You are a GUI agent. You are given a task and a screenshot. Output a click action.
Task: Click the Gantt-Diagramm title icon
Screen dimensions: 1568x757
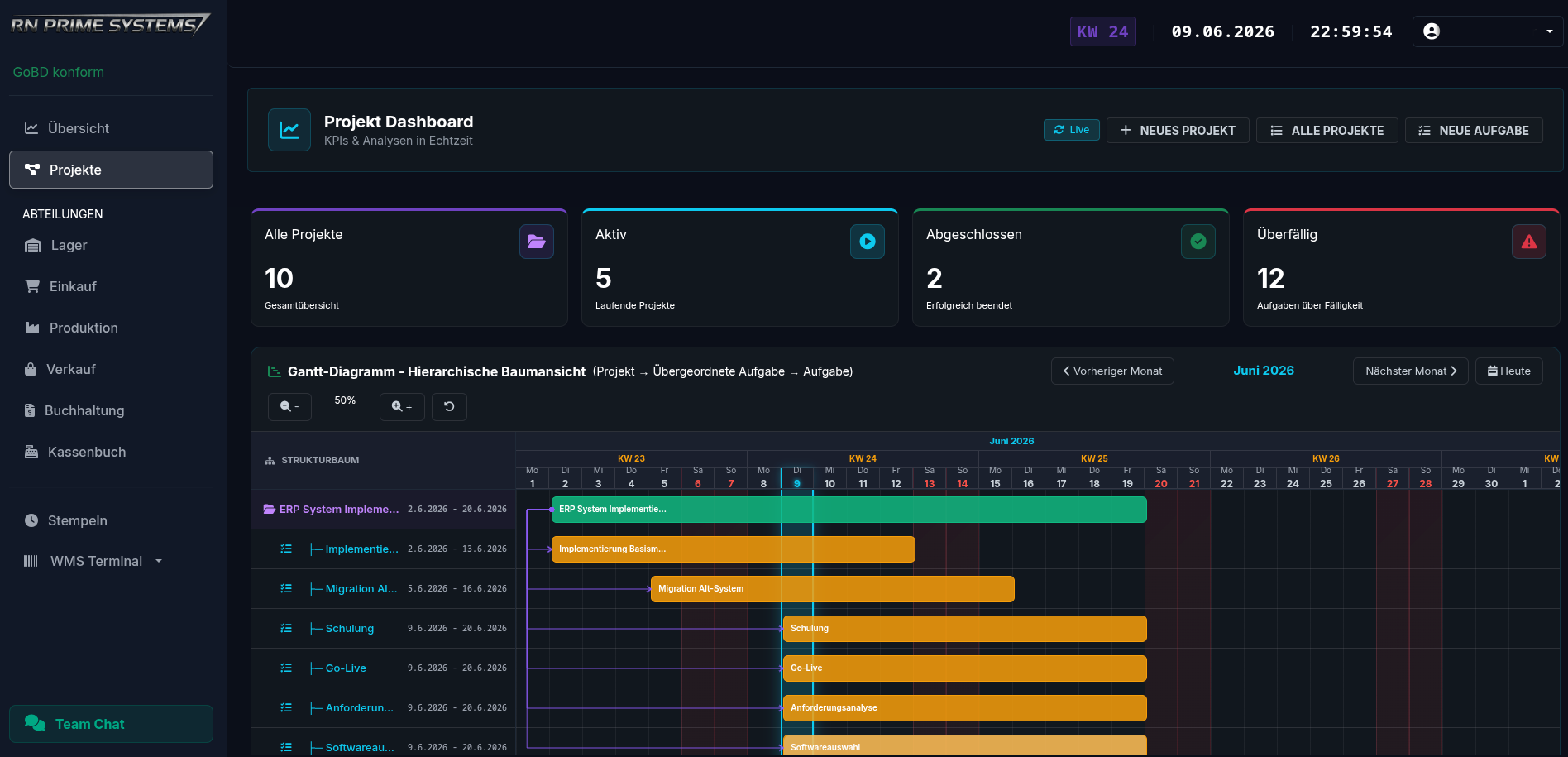[274, 372]
